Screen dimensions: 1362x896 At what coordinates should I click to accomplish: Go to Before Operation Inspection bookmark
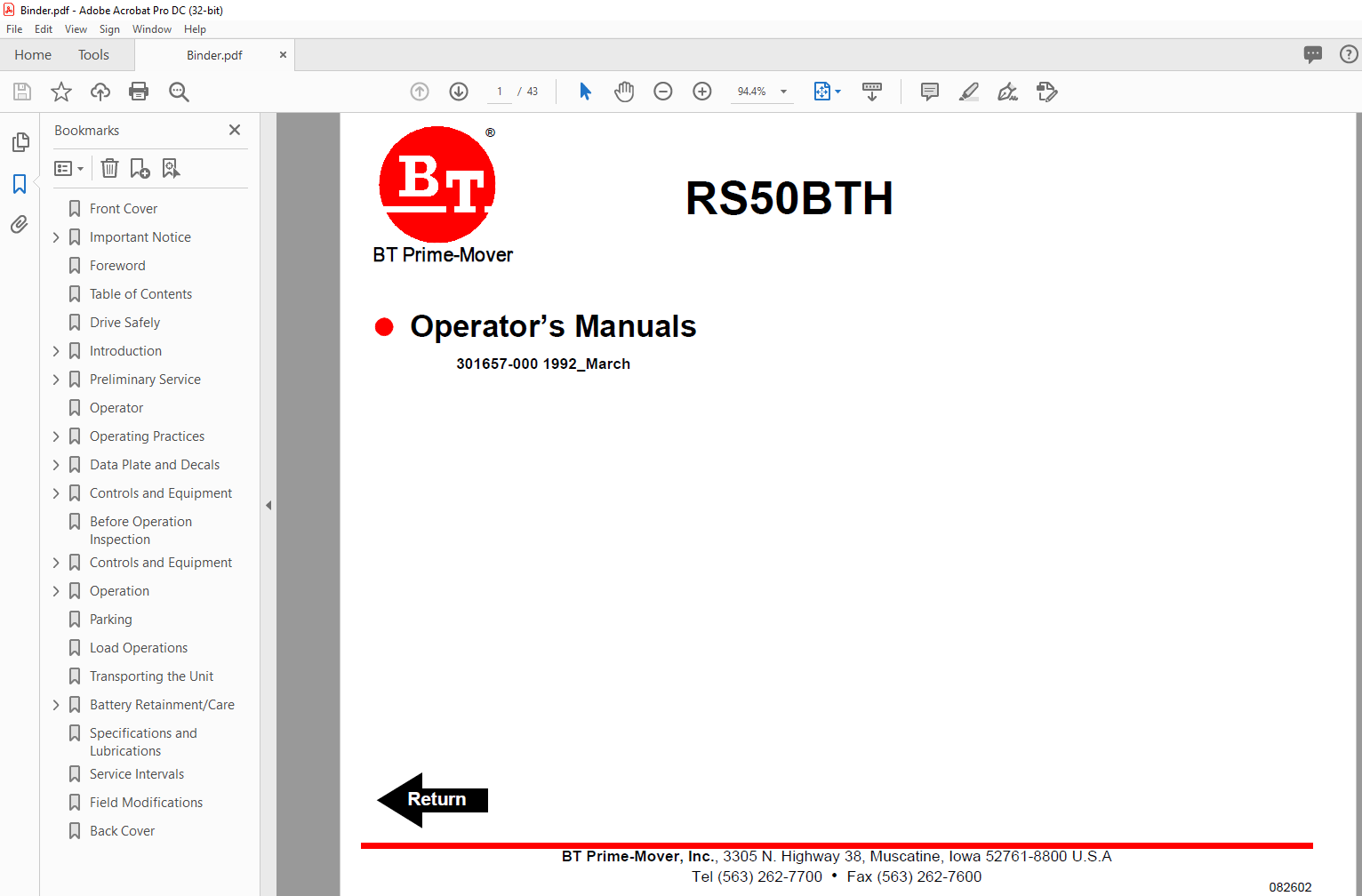(x=140, y=531)
